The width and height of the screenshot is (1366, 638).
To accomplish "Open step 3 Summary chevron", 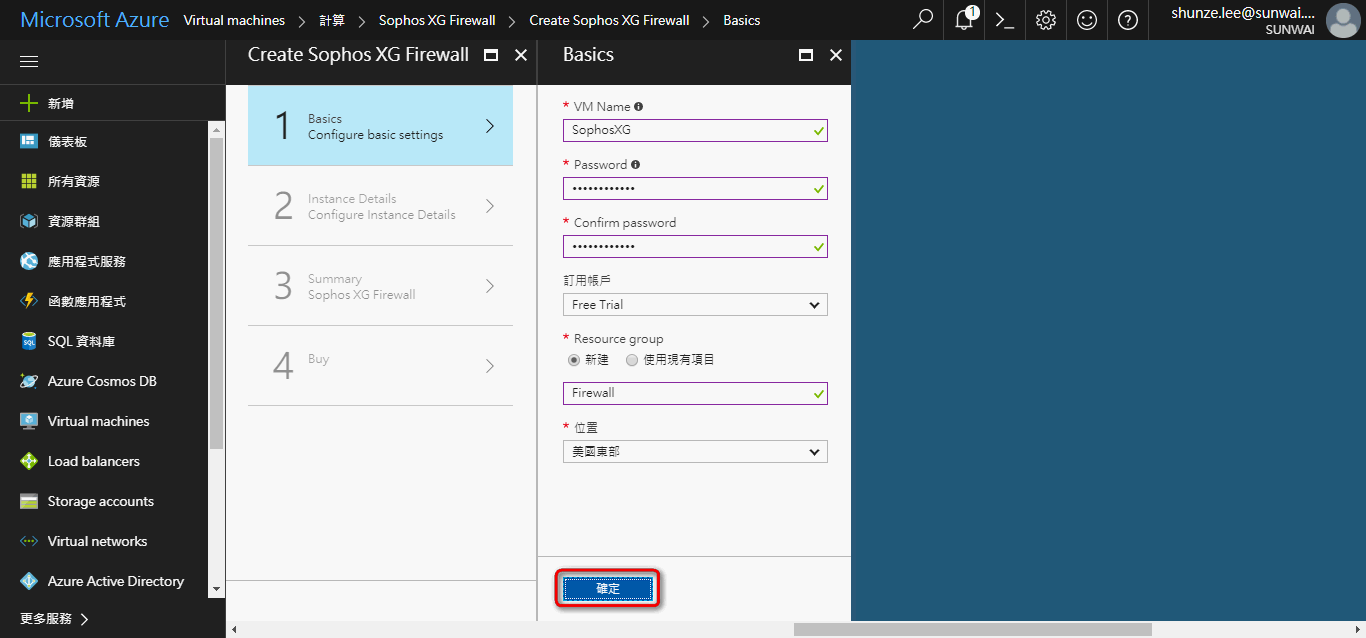I will pyautogui.click(x=490, y=286).
